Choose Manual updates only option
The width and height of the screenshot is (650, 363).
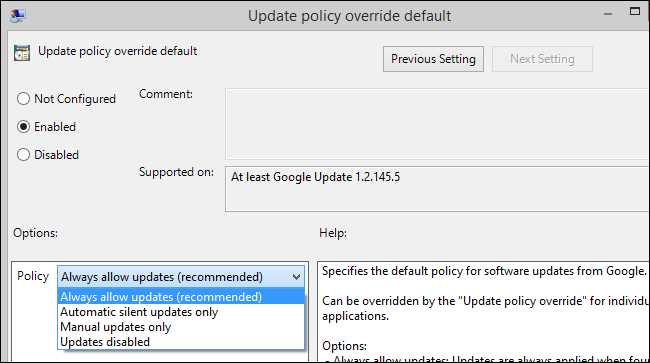(x=181, y=327)
